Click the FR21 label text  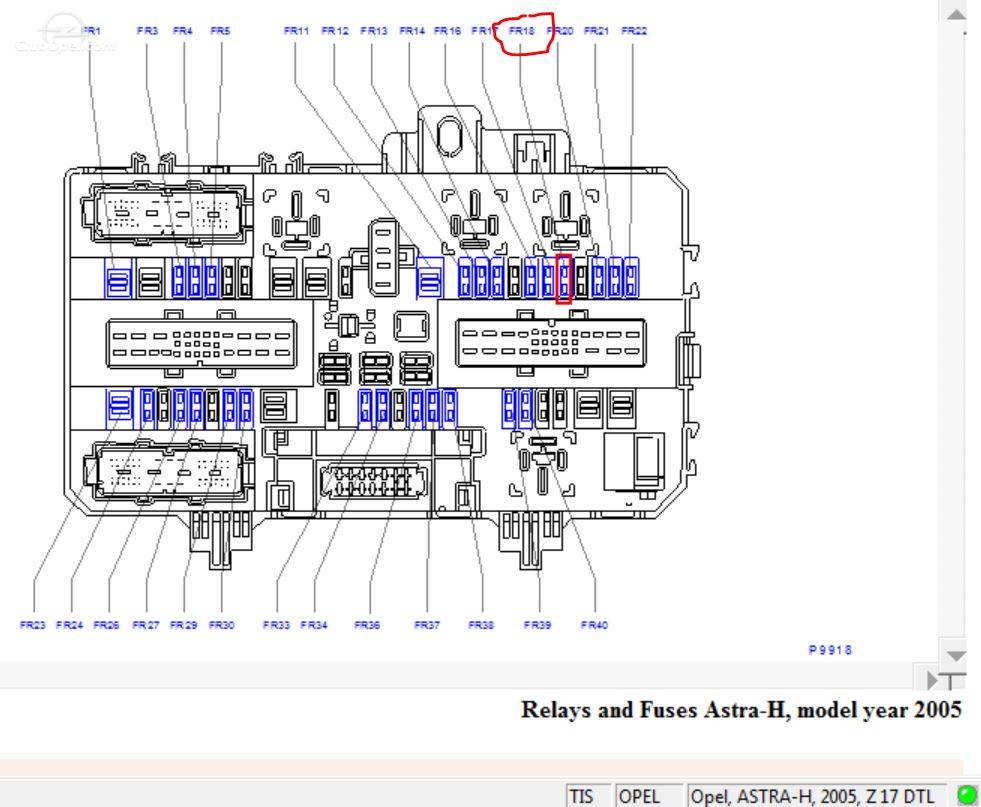pyautogui.click(x=596, y=30)
